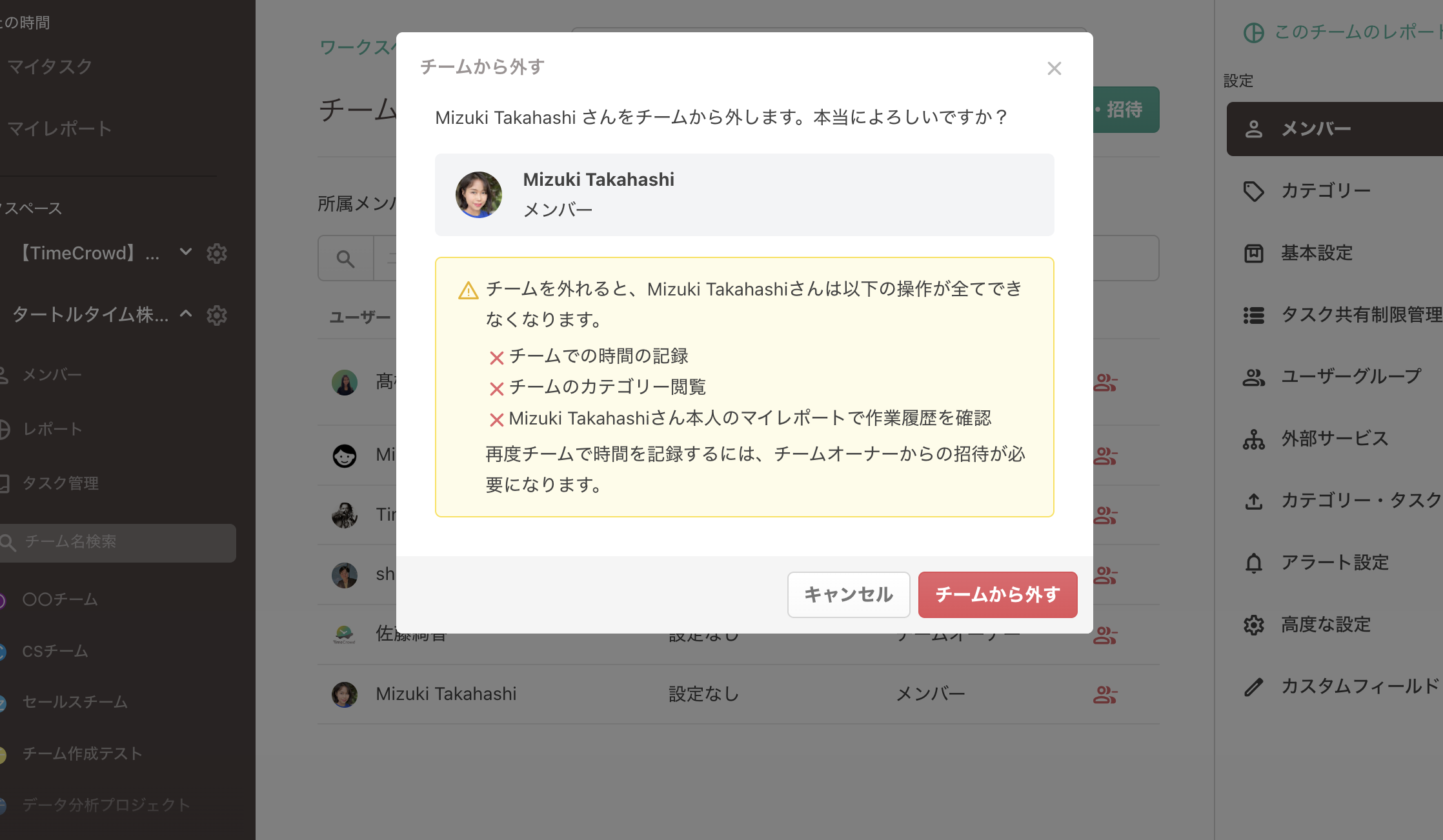Open workspace settings gear next to 【TimeCrowd】
1443x840 pixels.
click(217, 253)
